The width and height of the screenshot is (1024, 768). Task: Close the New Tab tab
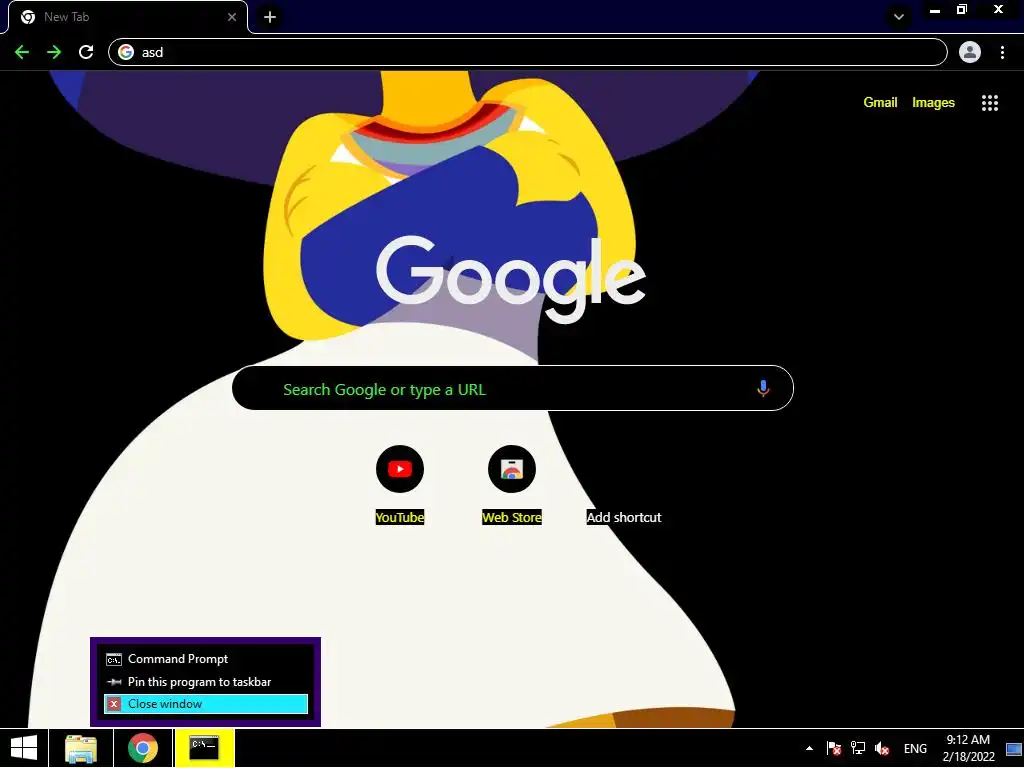tap(232, 17)
